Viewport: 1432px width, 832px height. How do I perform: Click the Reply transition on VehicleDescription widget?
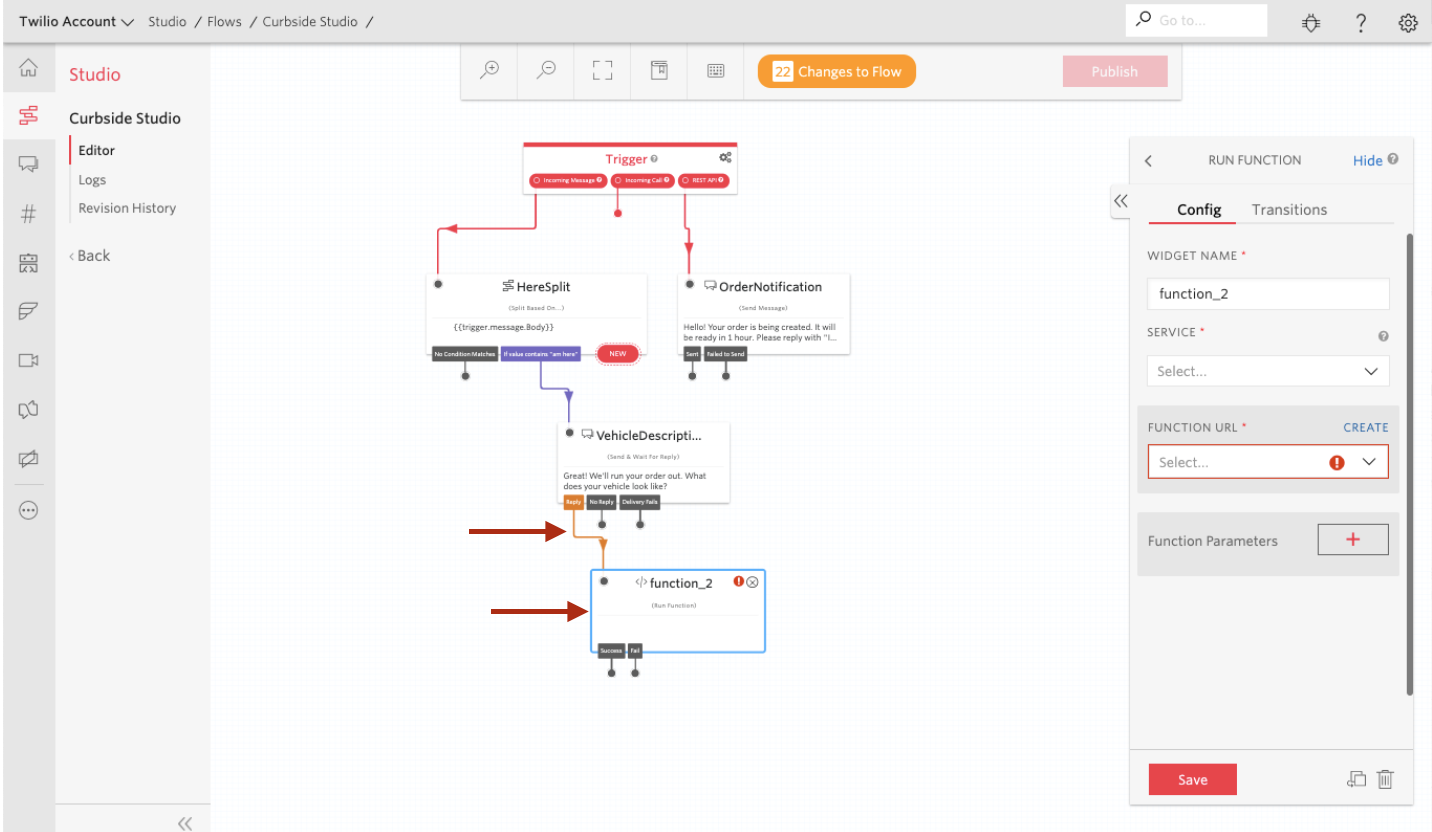(573, 502)
